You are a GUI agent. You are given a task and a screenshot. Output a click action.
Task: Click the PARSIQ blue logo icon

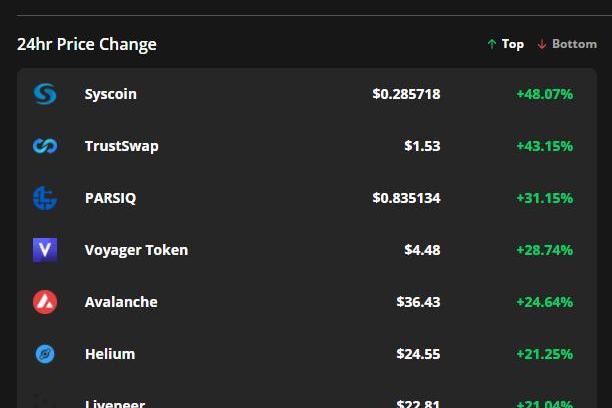tap(45, 198)
